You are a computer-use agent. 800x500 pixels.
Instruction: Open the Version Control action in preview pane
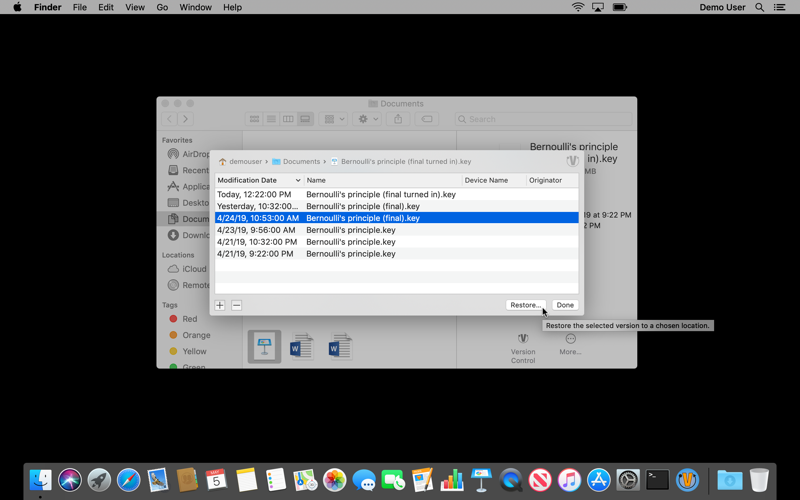pyautogui.click(x=523, y=348)
